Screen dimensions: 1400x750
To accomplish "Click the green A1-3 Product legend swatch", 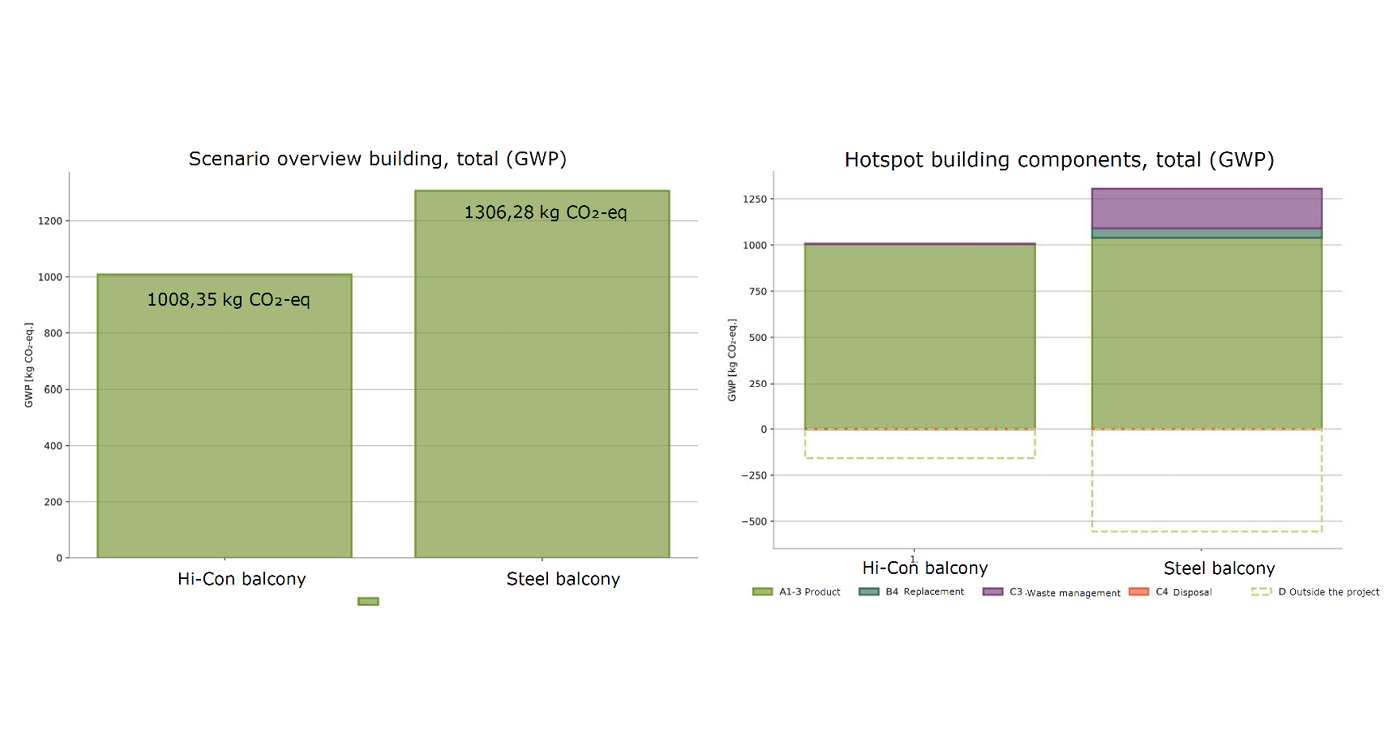I will pos(762,592).
